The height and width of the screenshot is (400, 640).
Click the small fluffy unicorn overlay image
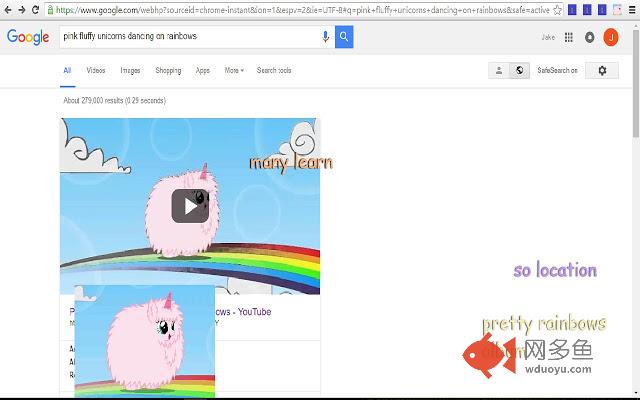tap(145, 341)
